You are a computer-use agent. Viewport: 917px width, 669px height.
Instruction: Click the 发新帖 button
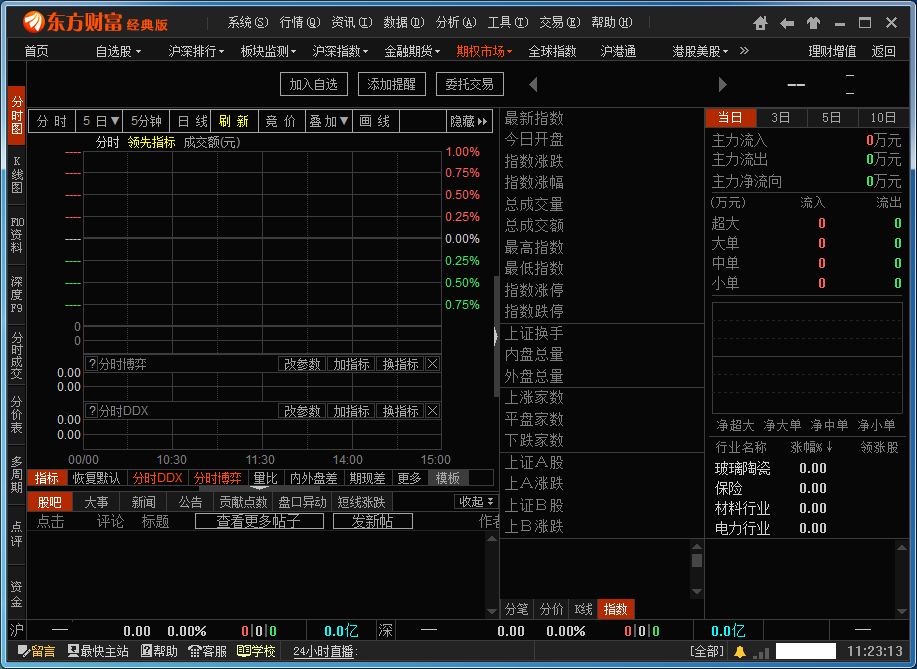tap(372, 521)
